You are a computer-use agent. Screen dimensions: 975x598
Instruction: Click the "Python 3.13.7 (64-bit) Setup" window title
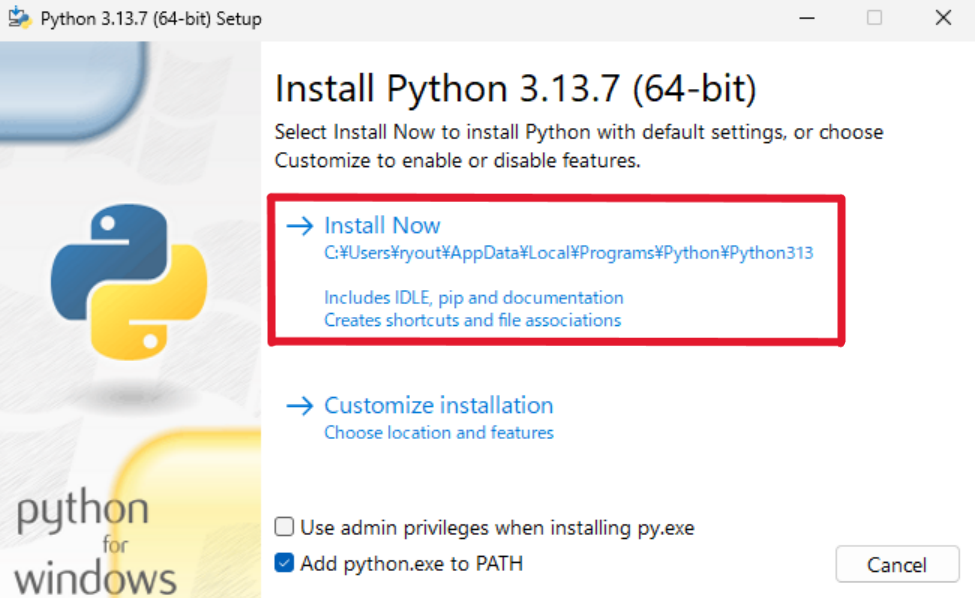(x=151, y=19)
